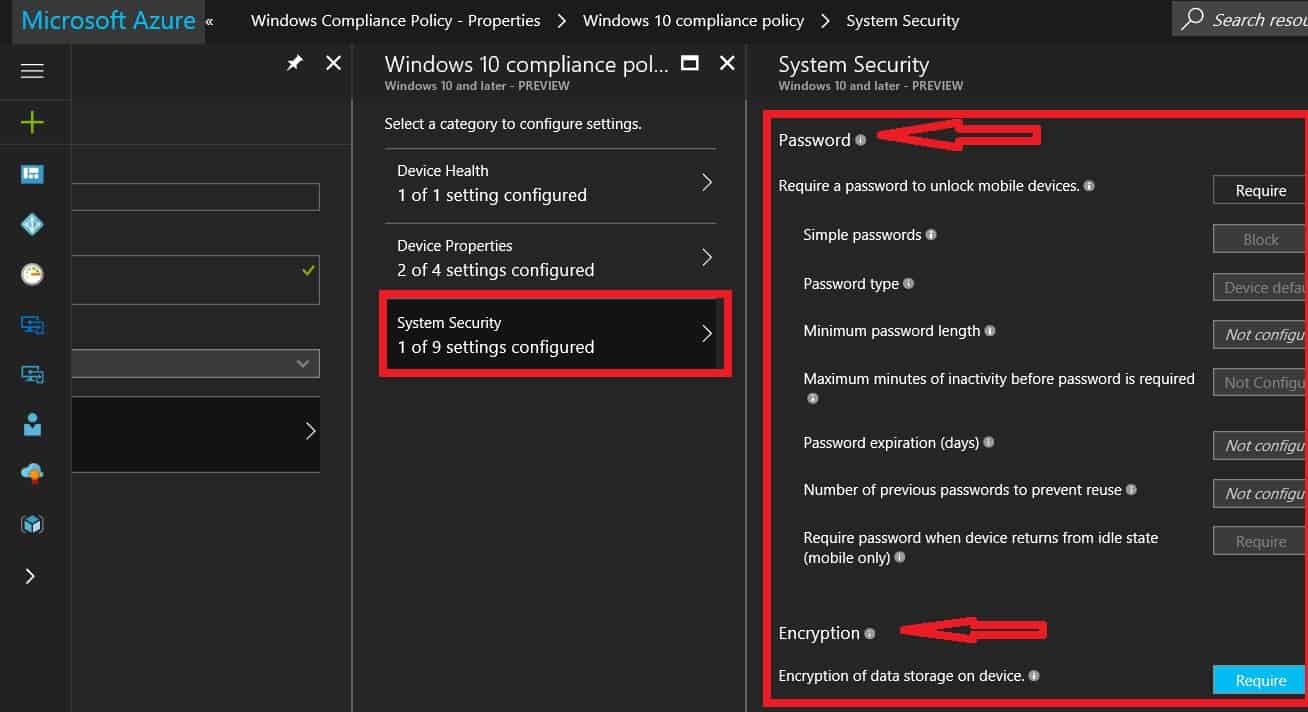1308x712 pixels.
Task: Open the user with badge sidebar icon
Action: click(32, 425)
